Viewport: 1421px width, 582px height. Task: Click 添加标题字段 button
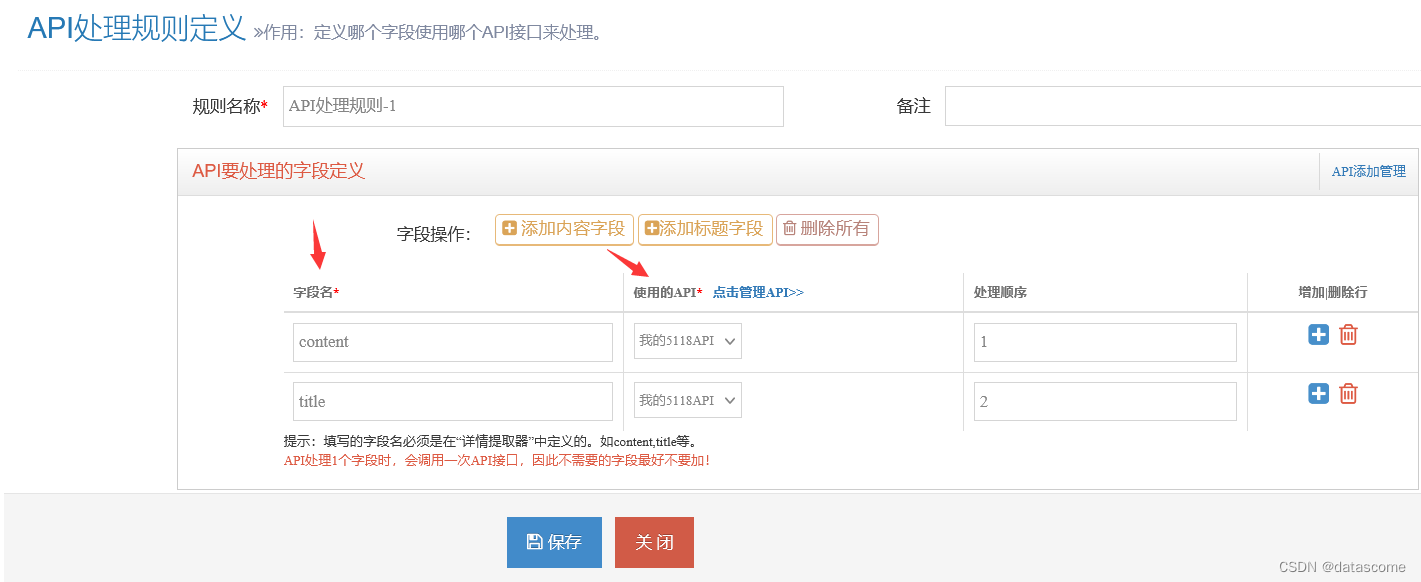pyautogui.click(x=705, y=229)
